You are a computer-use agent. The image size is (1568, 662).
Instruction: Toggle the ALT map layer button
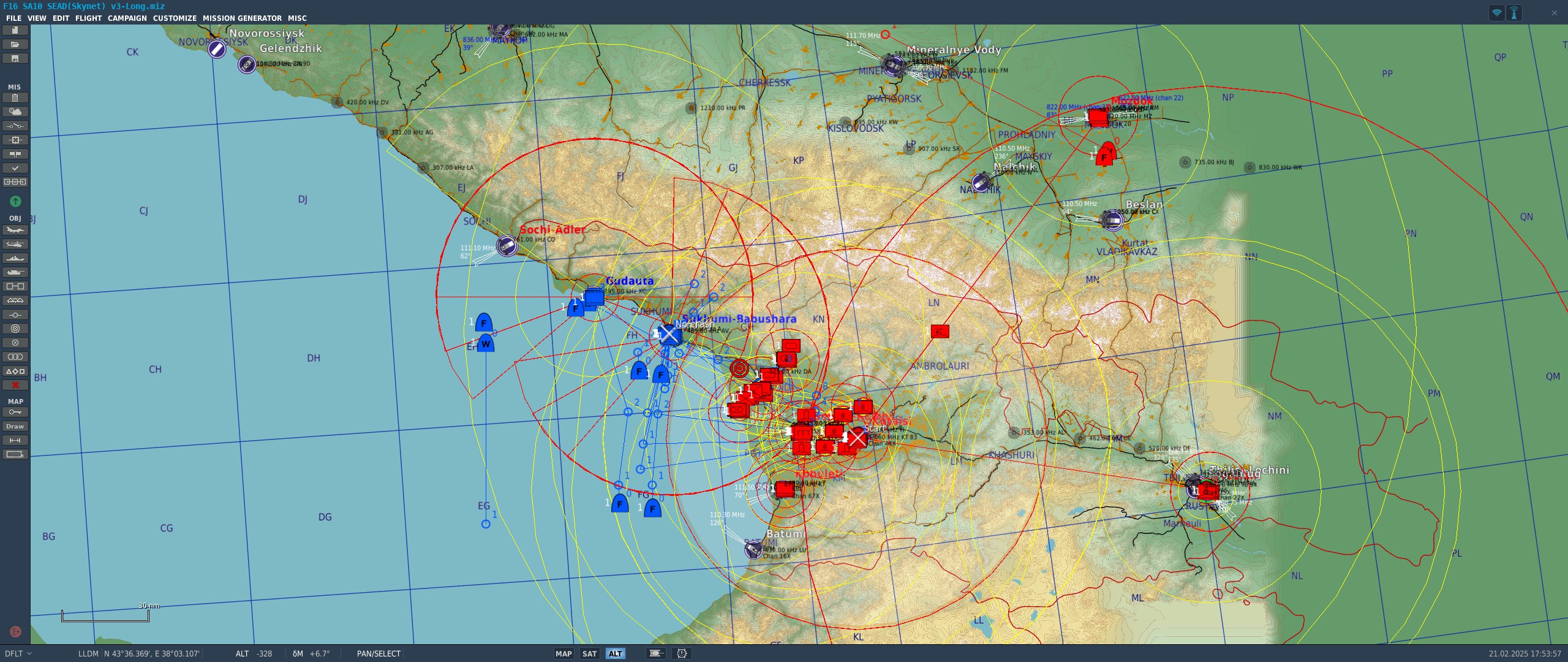[615, 653]
